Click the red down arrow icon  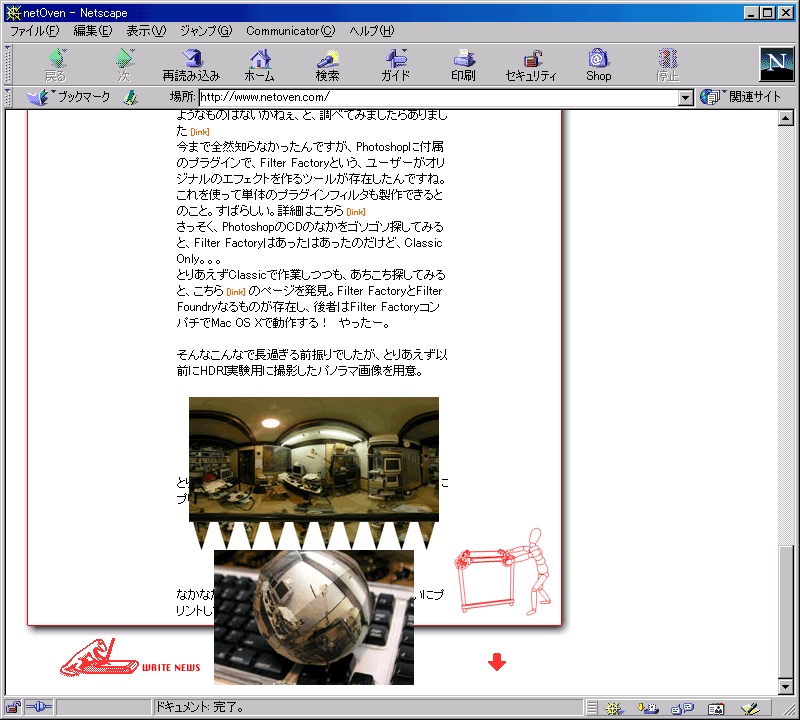click(x=497, y=662)
